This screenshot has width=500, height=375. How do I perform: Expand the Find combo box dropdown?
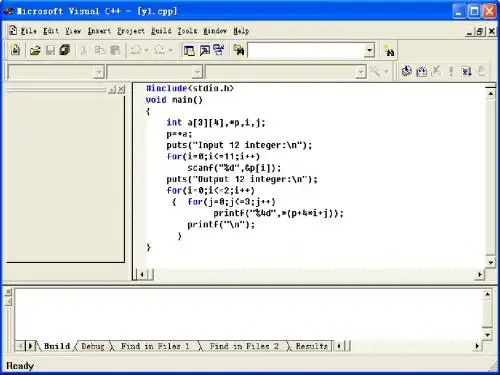click(x=369, y=51)
